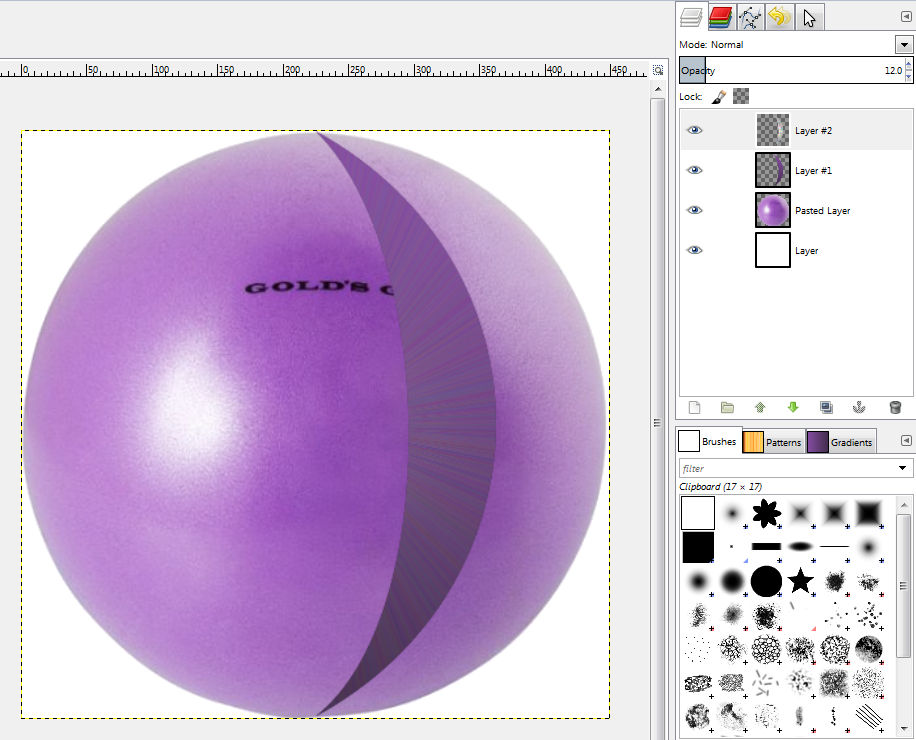The height and width of the screenshot is (740, 916).
Task: Hide Layer #2 using its eye icon
Action: tap(694, 130)
